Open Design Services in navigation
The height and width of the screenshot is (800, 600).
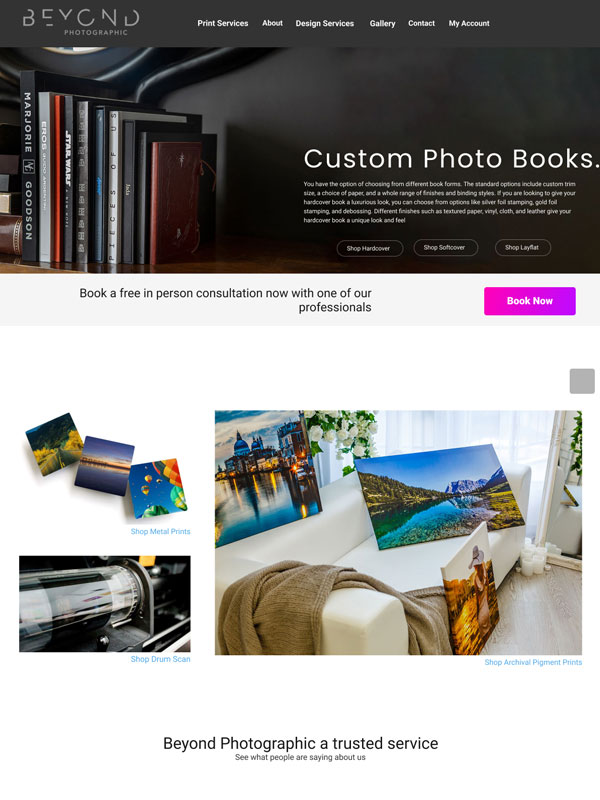pos(324,23)
